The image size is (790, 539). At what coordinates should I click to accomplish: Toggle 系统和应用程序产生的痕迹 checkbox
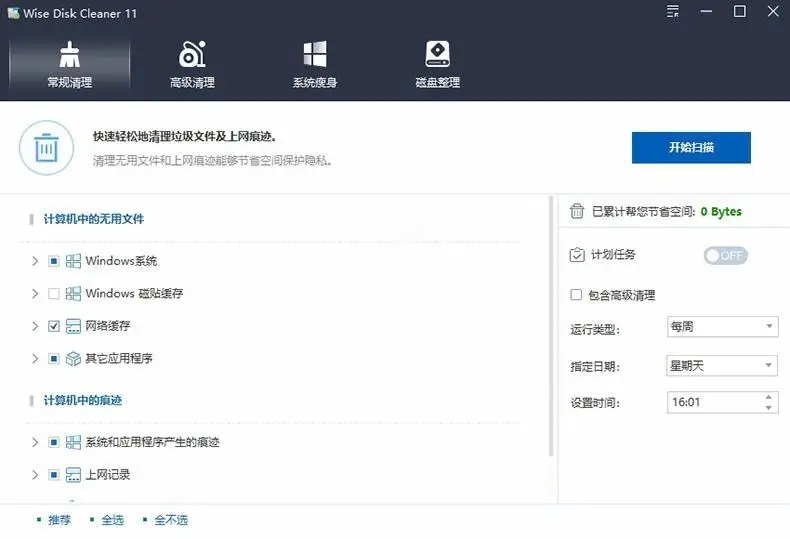point(54,442)
